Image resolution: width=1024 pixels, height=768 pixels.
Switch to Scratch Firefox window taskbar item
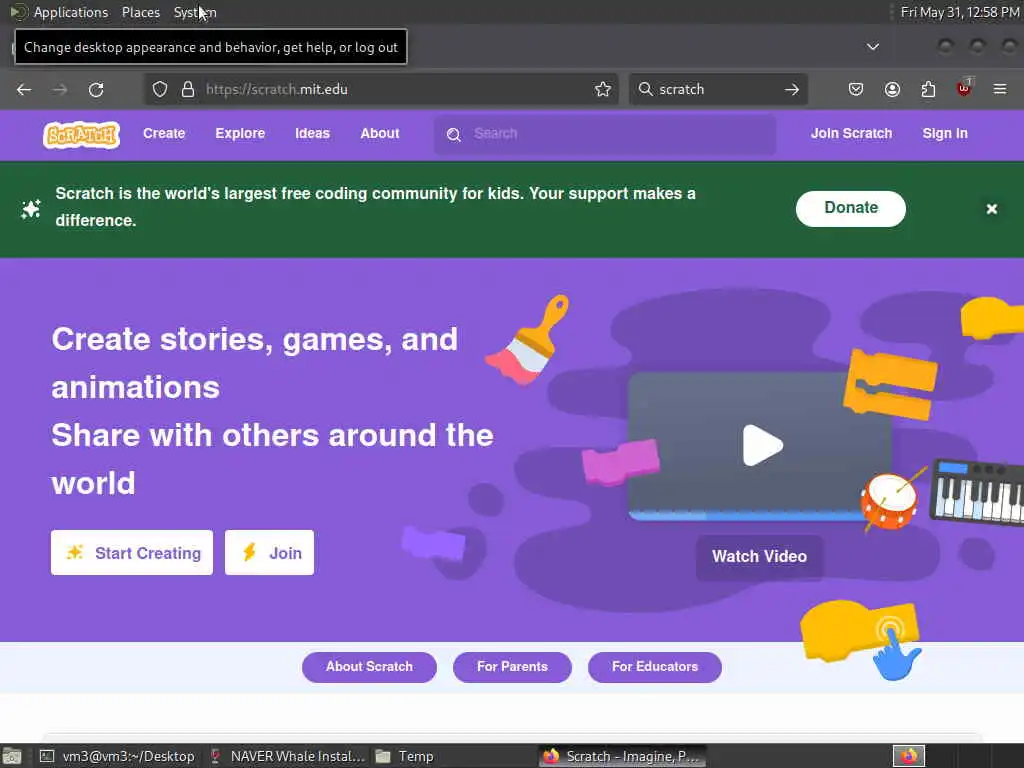[x=622, y=756]
